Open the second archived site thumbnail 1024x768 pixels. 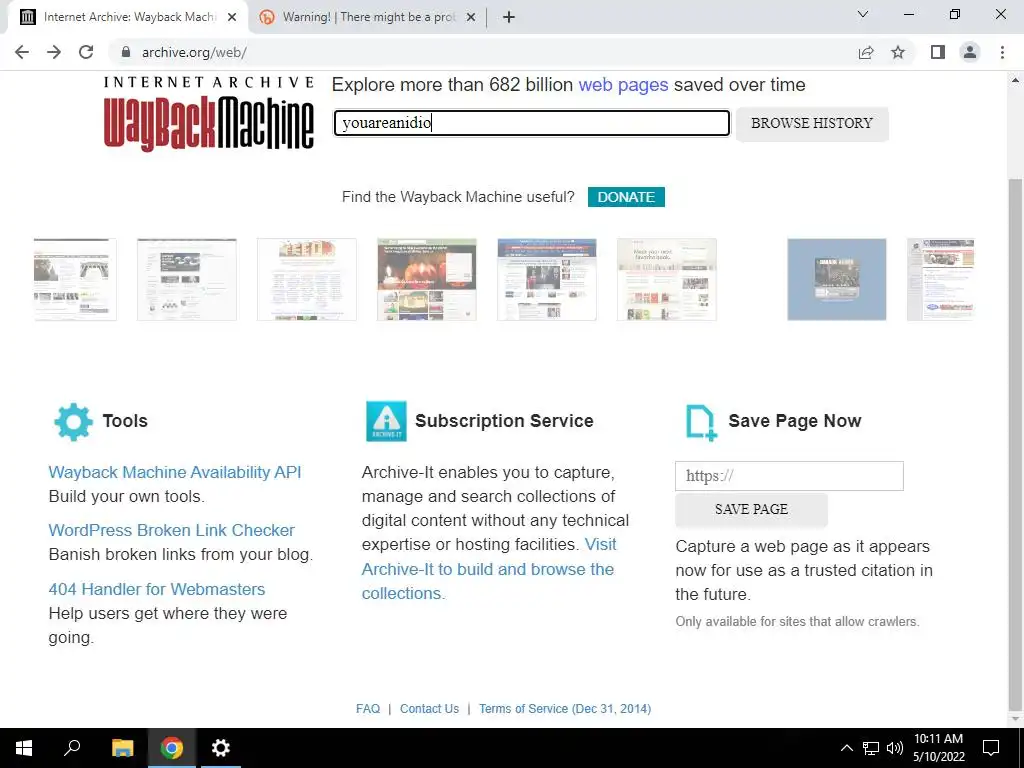[x=187, y=280]
